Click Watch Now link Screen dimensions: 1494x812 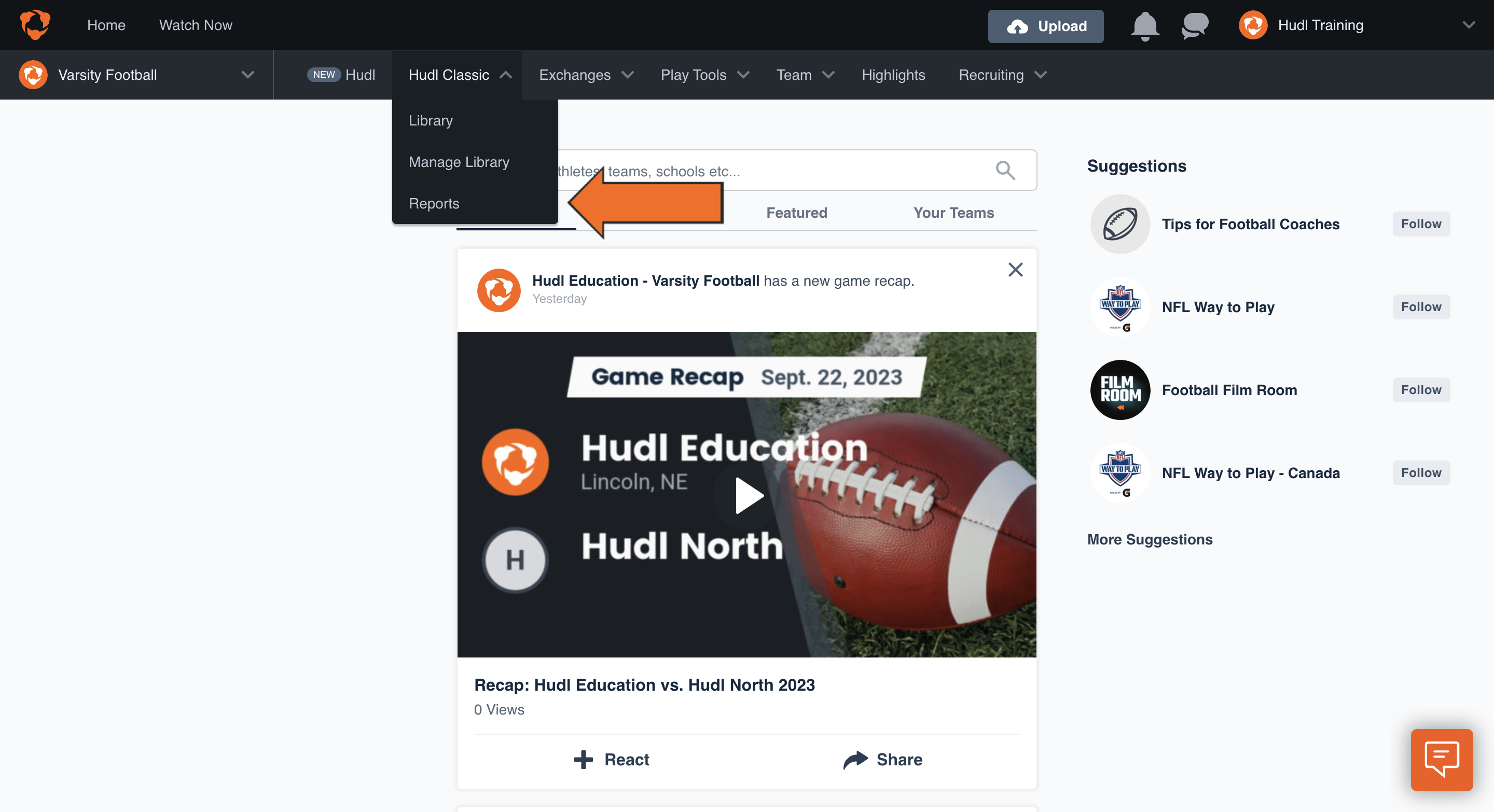coord(196,25)
